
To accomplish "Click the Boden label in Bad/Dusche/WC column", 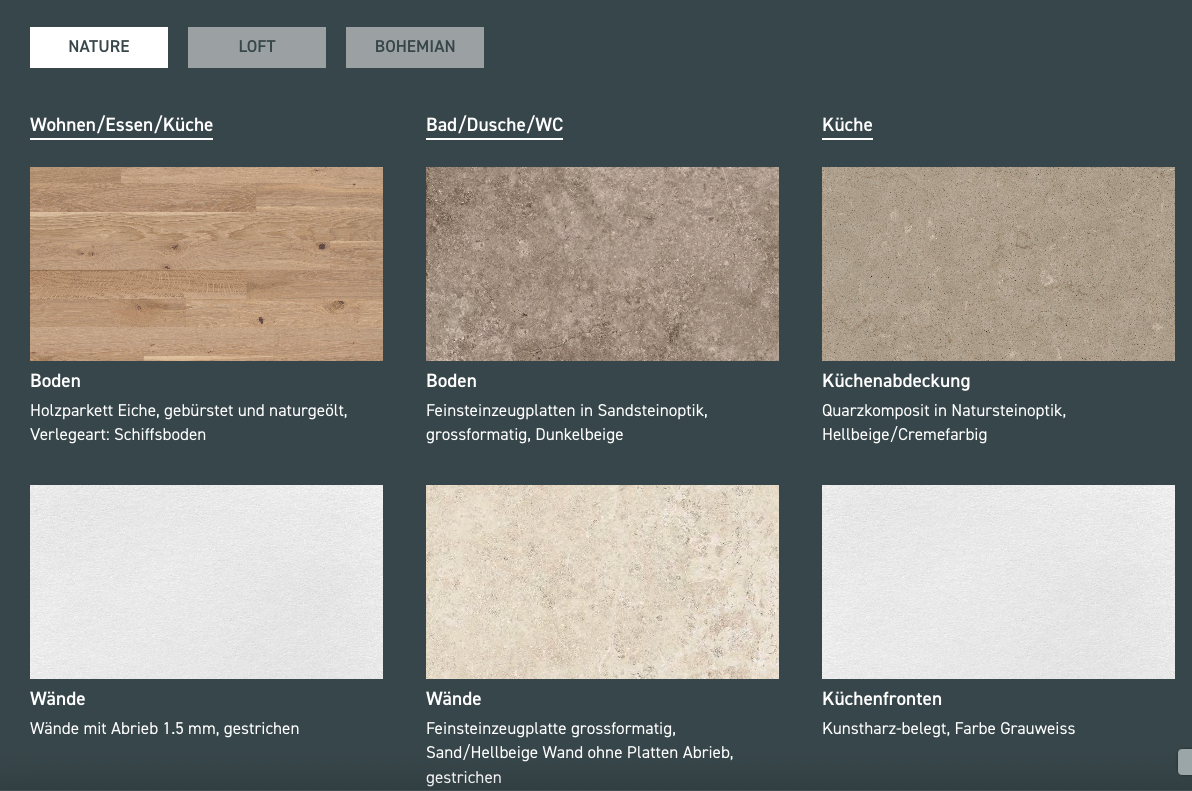I will click(x=451, y=381).
